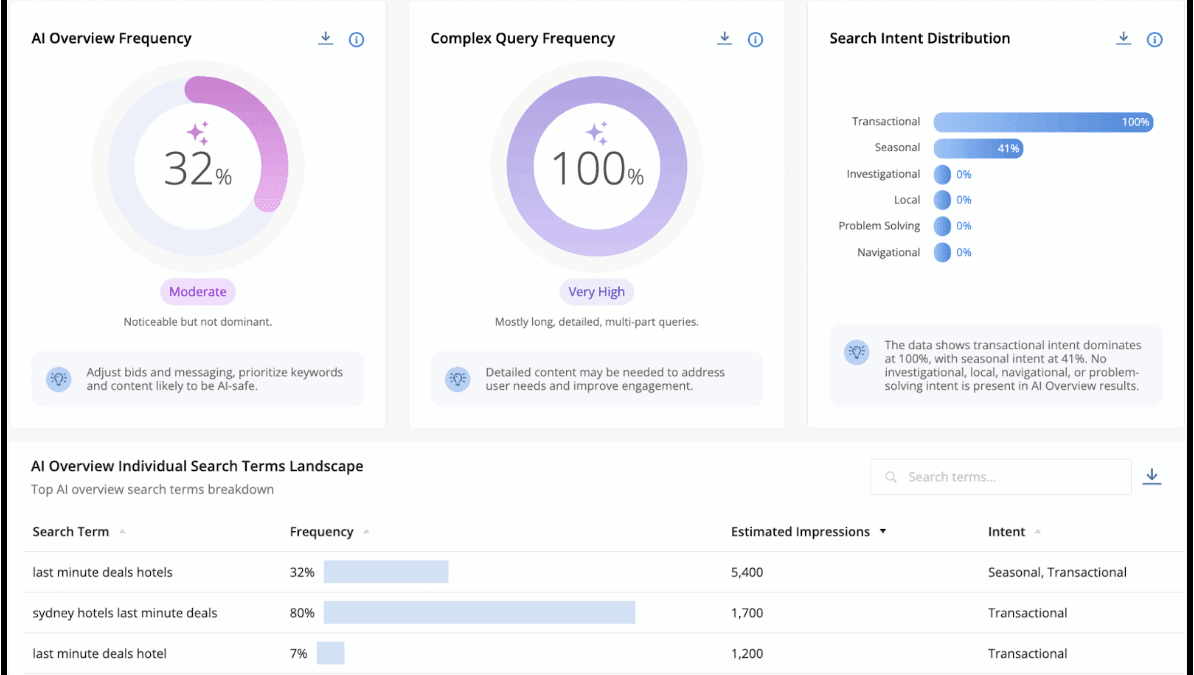Download the AI Overview Frequency chart
Image resolution: width=1194 pixels, height=675 pixels.
(325, 38)
